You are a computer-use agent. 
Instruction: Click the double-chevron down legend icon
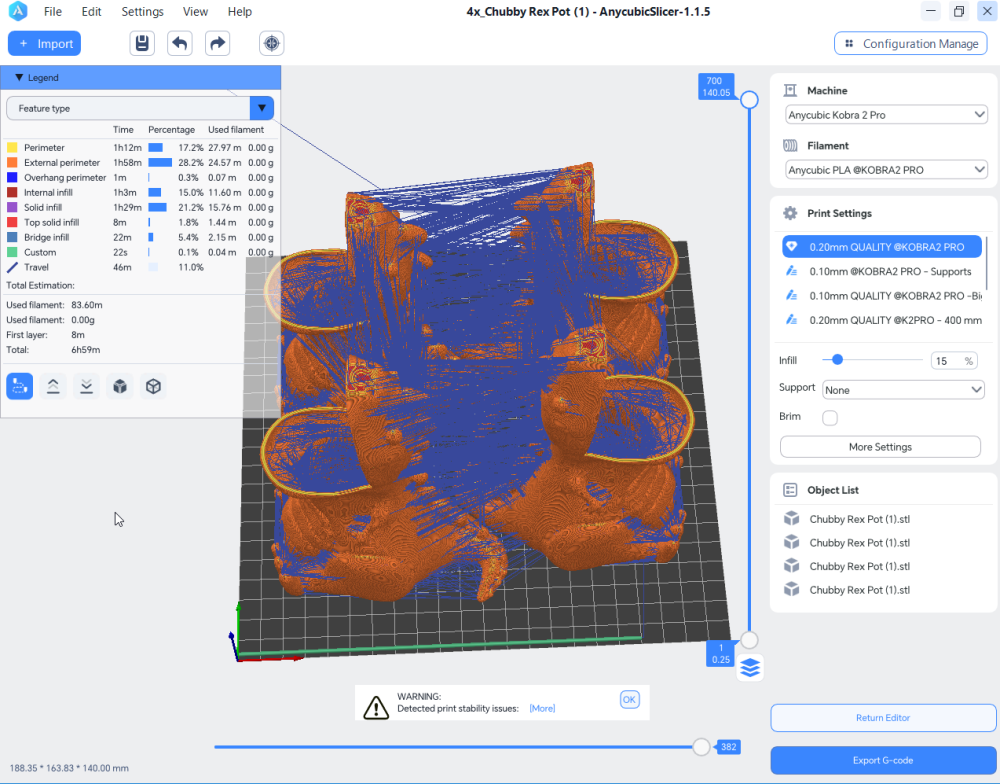tap(86, 387)
